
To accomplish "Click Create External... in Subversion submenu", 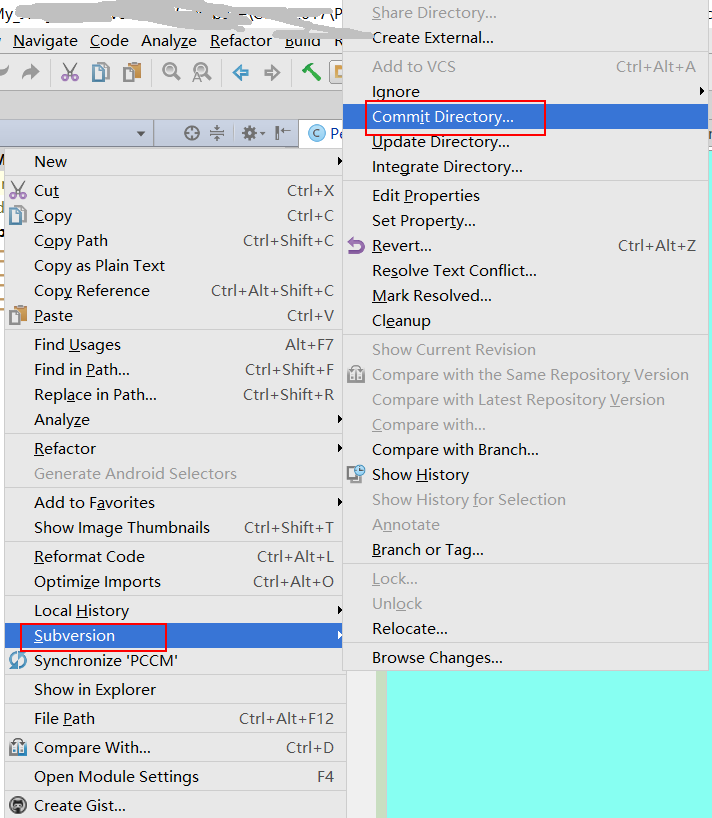I will [x=526, y=38].
